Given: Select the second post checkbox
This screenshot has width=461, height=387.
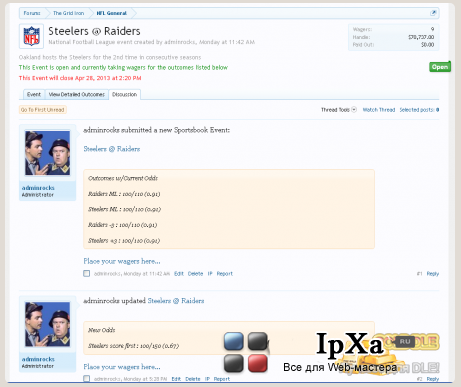Looking at the screenshot, I should pyautogui.click(x=87, y=379).
